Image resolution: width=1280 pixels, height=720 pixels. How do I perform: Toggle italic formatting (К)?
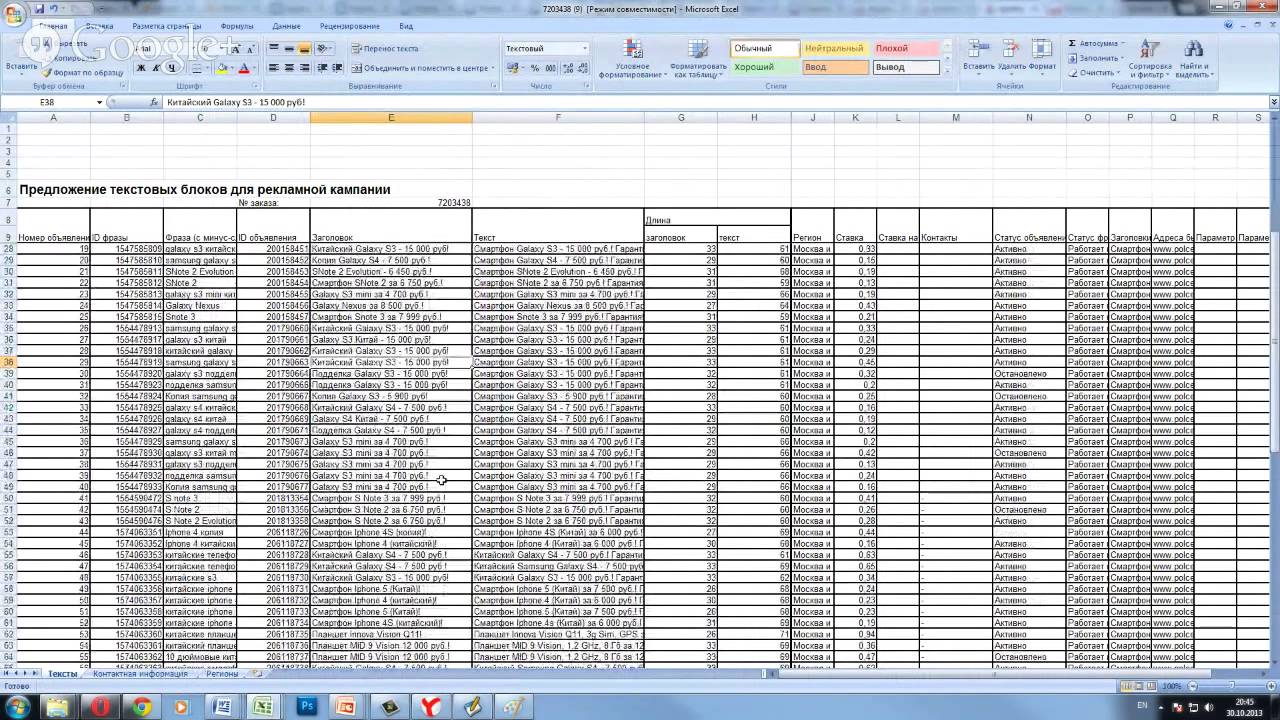pos(156,68)
